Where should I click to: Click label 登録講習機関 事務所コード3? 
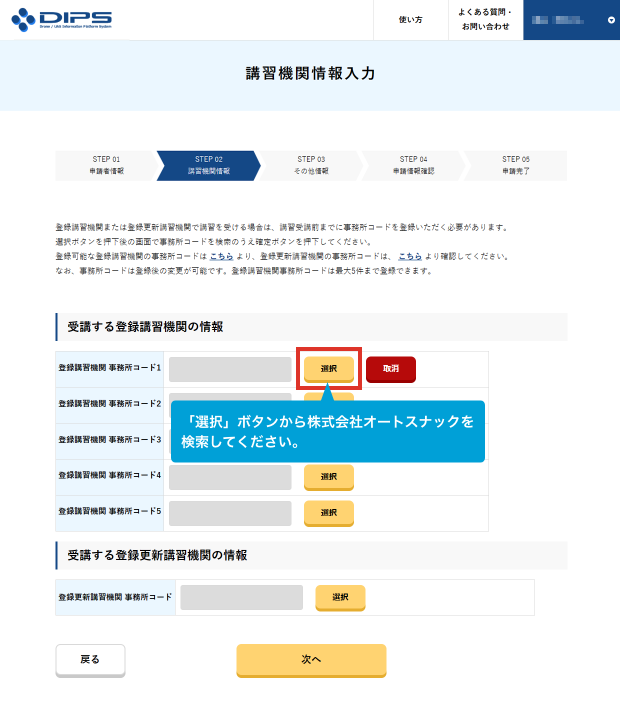pos(110,440)
